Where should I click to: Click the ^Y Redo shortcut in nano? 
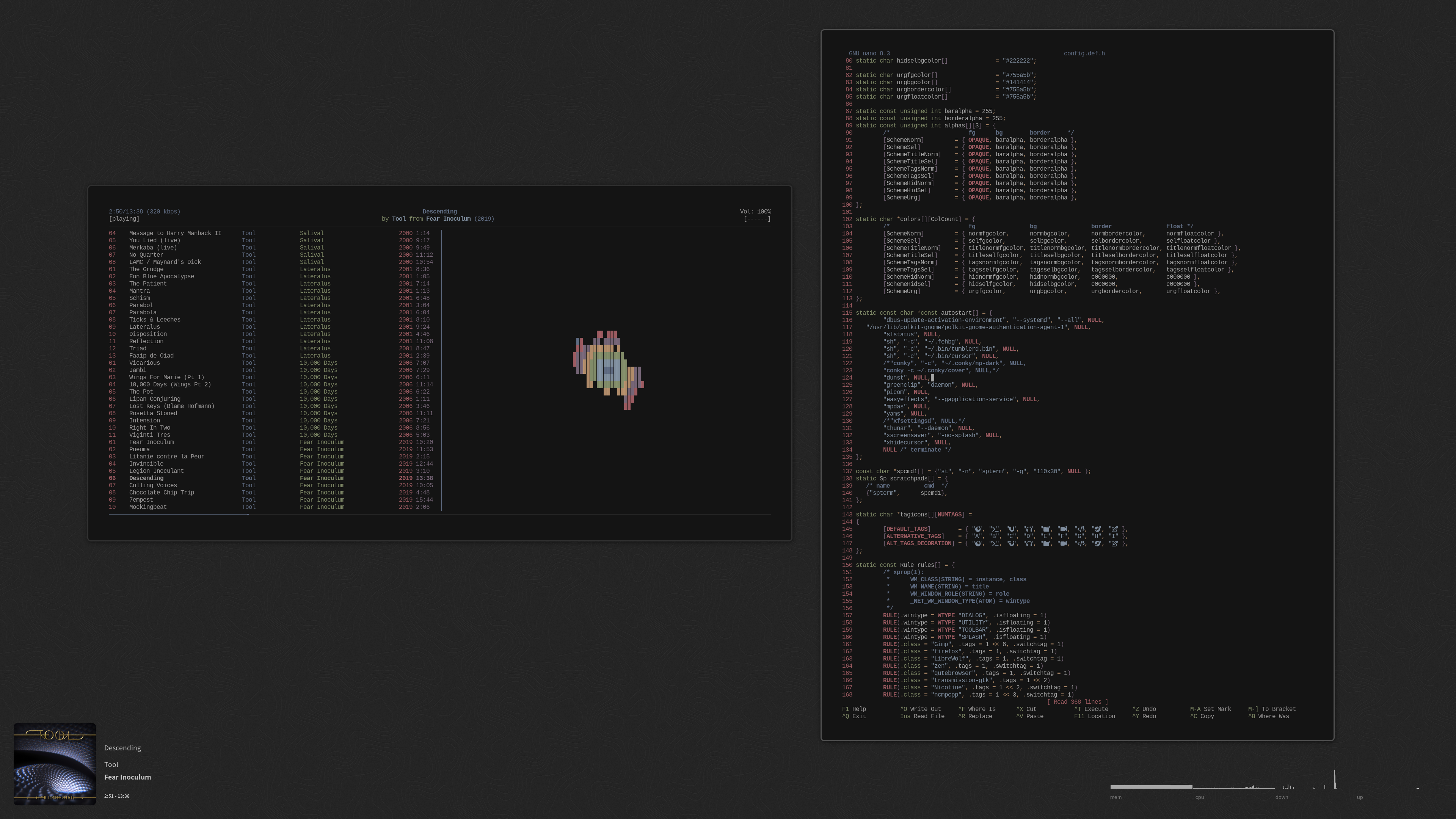(1144, 716)
